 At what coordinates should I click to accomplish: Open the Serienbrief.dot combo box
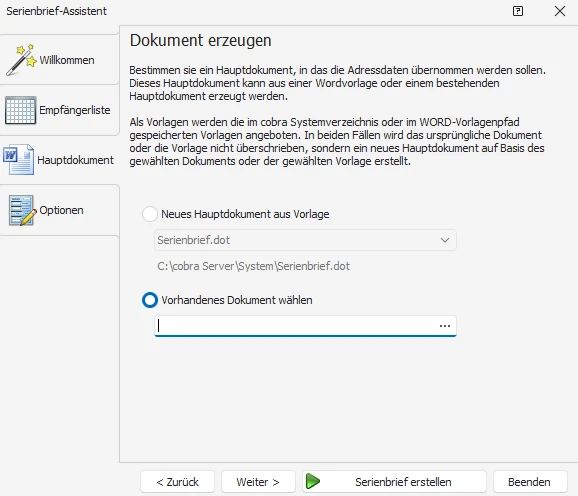[305, 240]
